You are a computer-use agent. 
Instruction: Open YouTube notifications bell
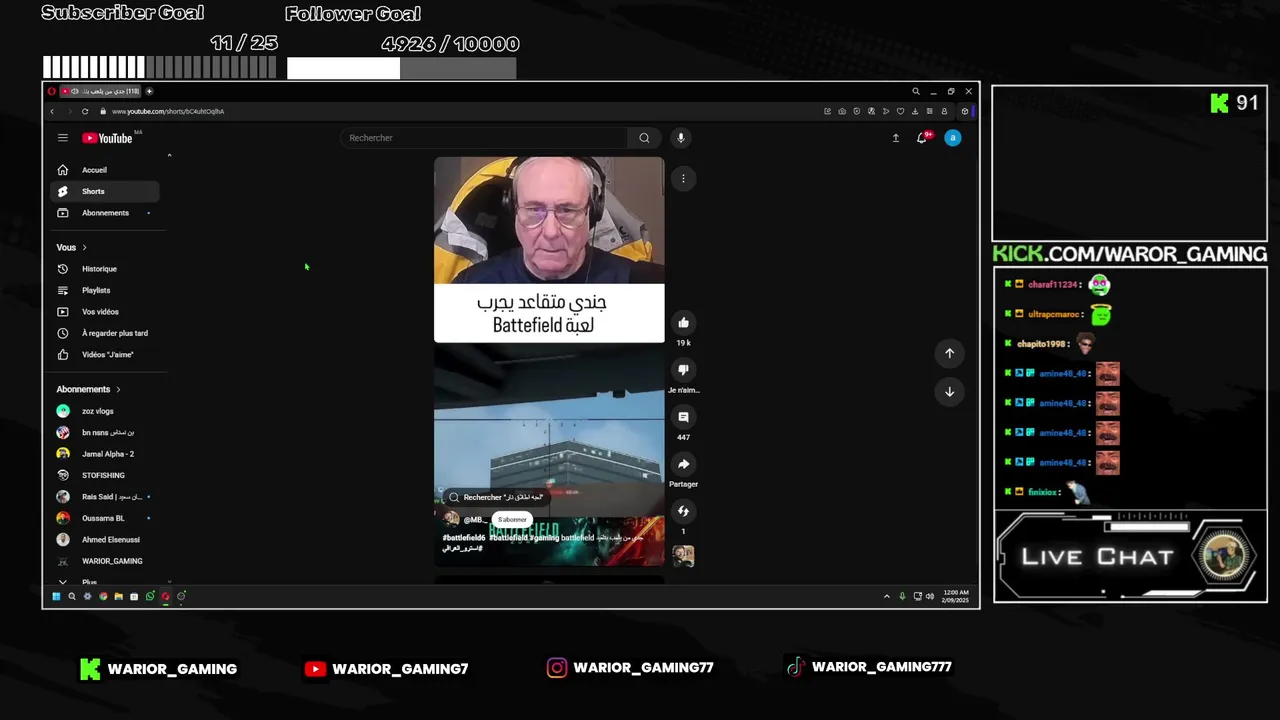(x=922, y=138)
